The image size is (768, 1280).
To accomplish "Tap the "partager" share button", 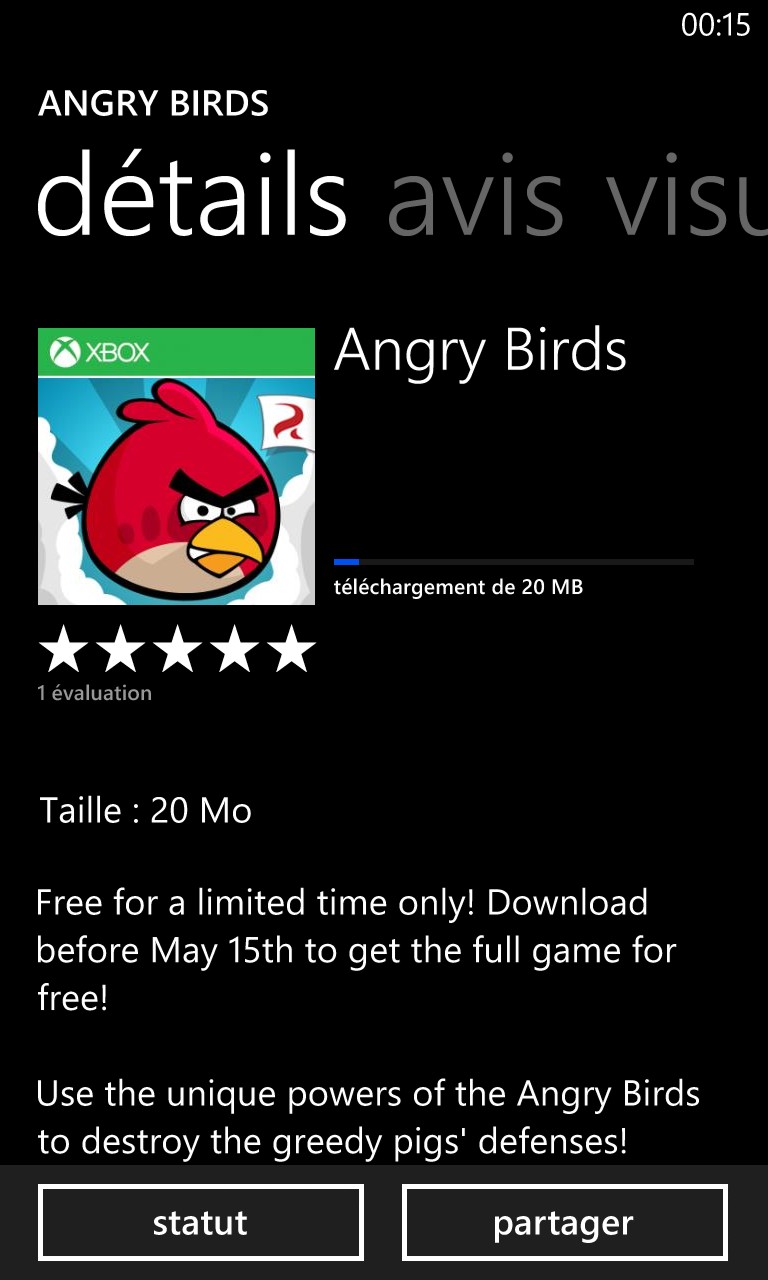I will (564, 1223).
